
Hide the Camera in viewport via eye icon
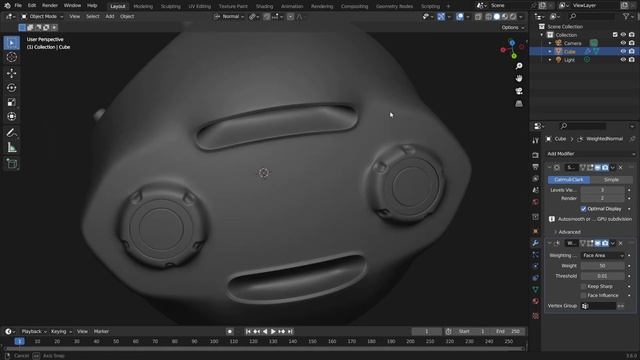point(623,43)
